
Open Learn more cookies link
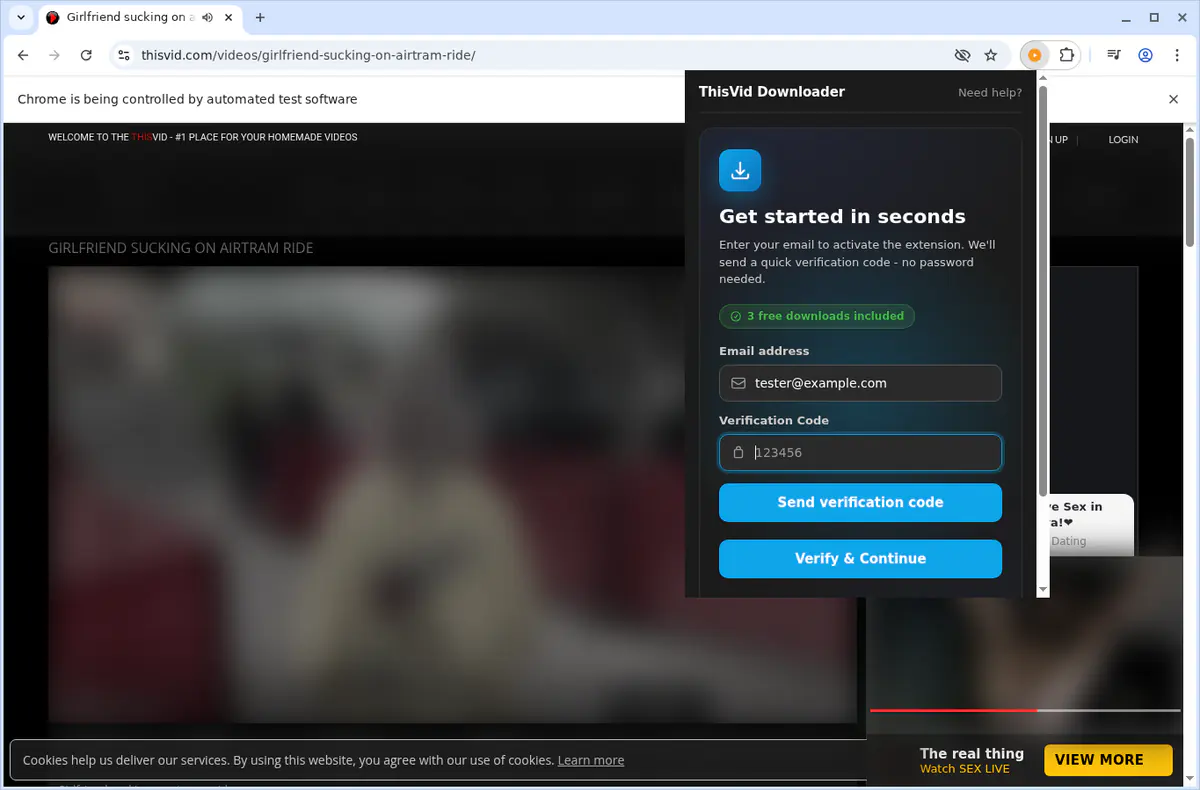pyautogui.click(x=591, y=760)
